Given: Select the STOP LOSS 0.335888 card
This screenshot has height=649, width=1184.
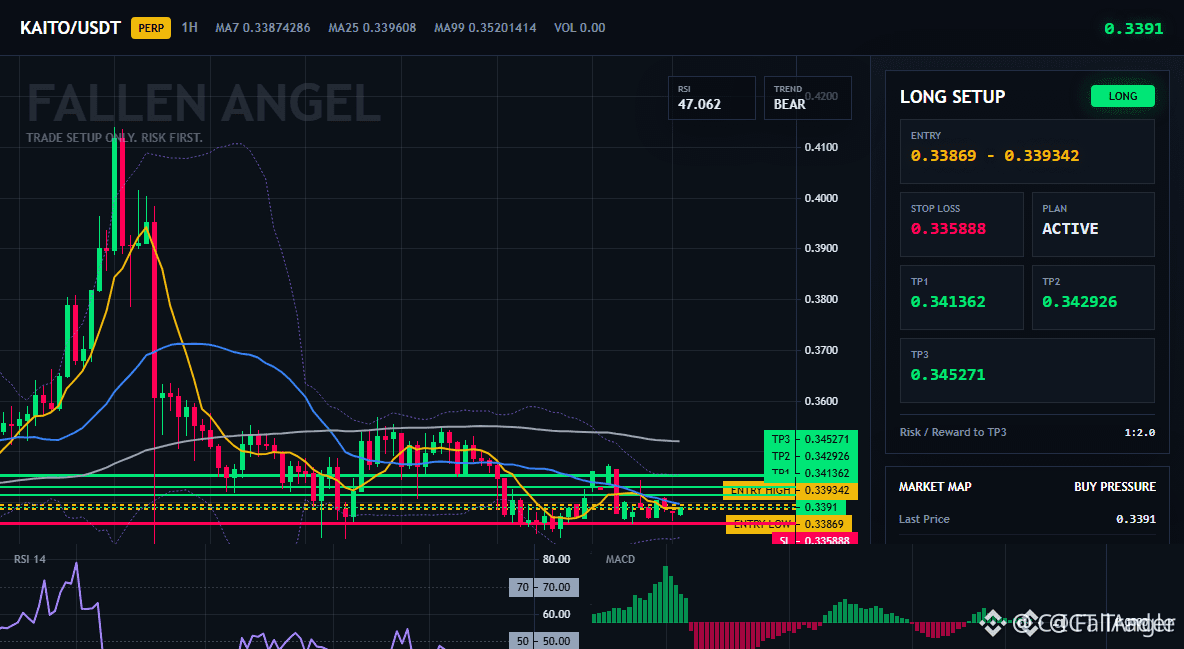Looking at the screenshot, I should (x=961, y=224).
